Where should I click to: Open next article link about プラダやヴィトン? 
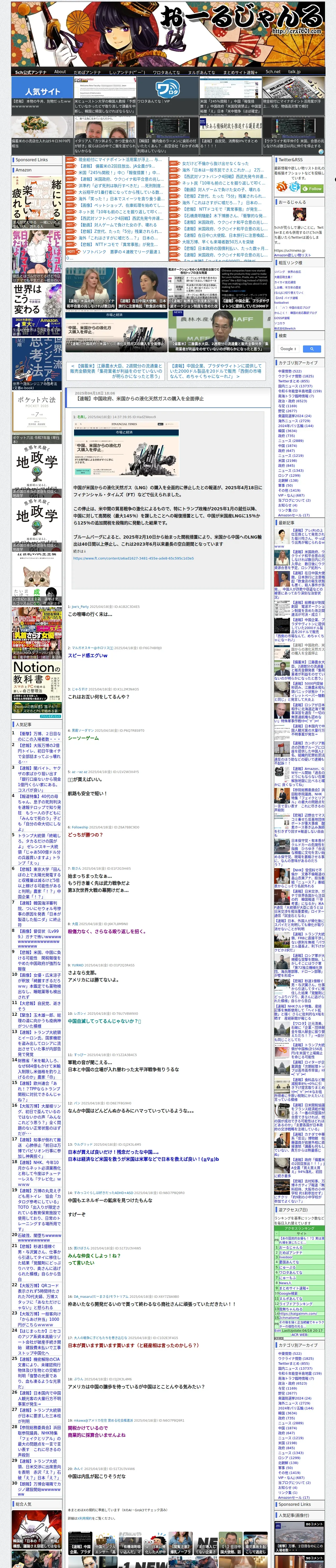click(216, 371)
